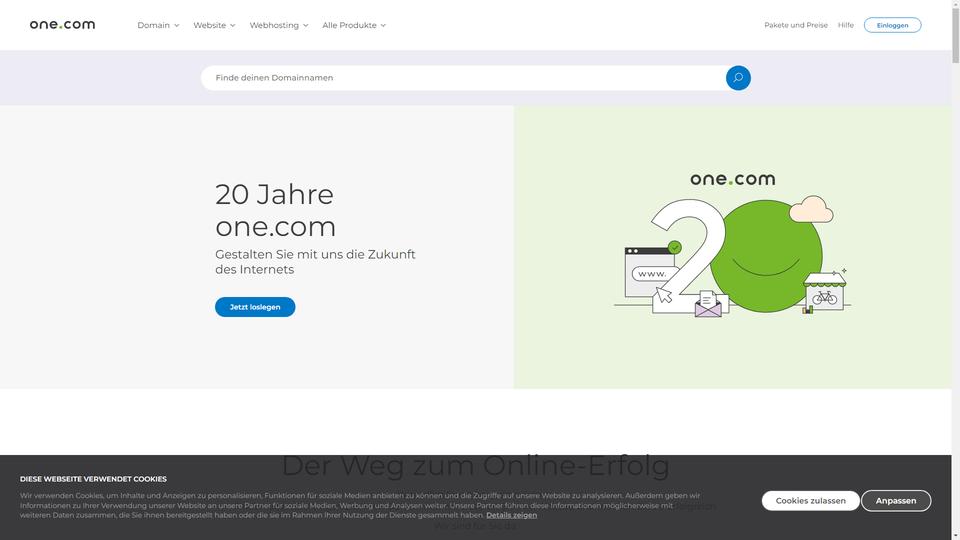Screen dimensions: 960x540
Task: Click the 20 Jahre one.com heading
Action: pyautogui.click(x=276, y=210)
